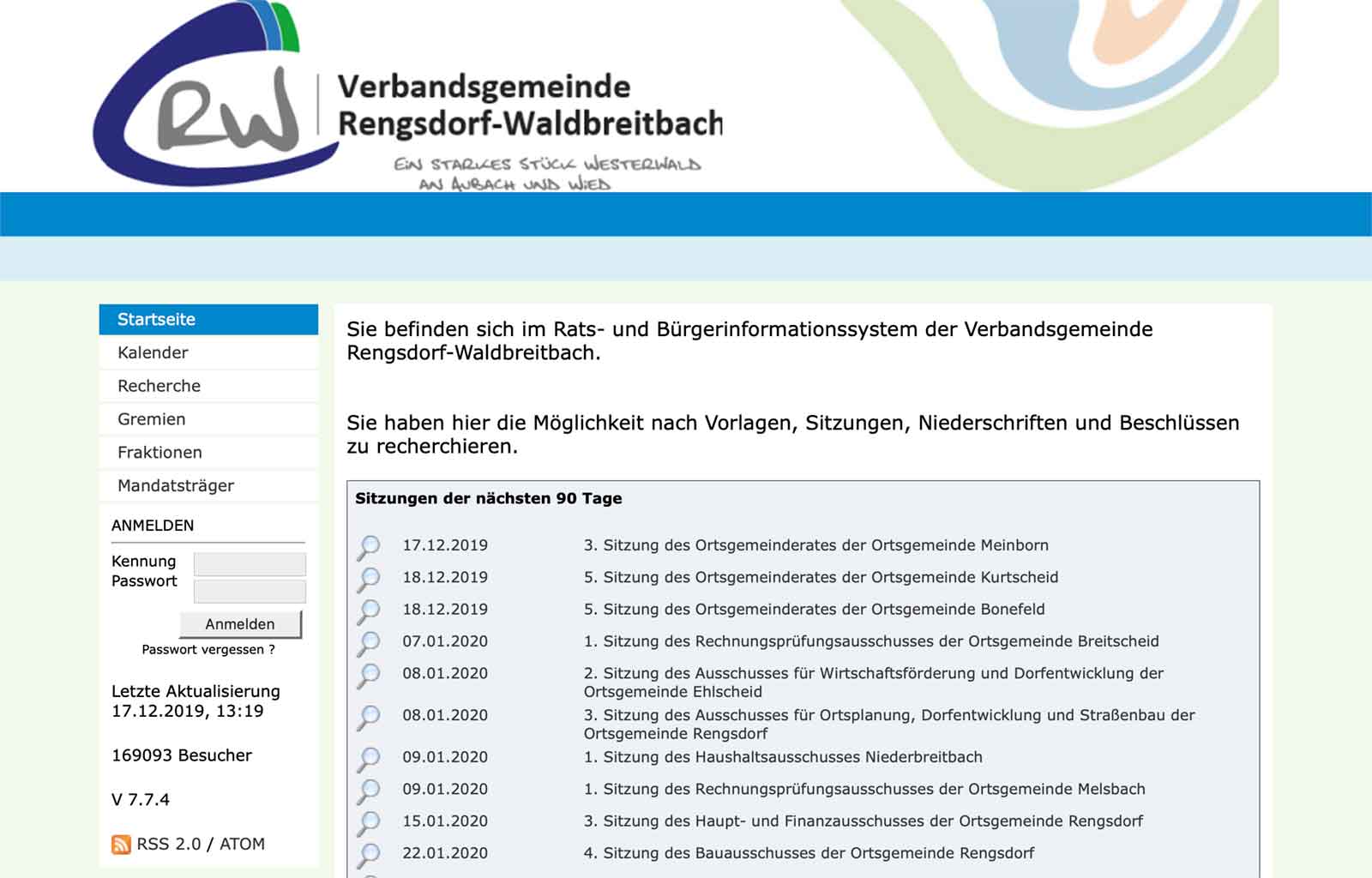Click magnifier for Haushaltsausschuss Niederbreitbach session
This screenshot has width=1372, height=878.
coord(369,759)
